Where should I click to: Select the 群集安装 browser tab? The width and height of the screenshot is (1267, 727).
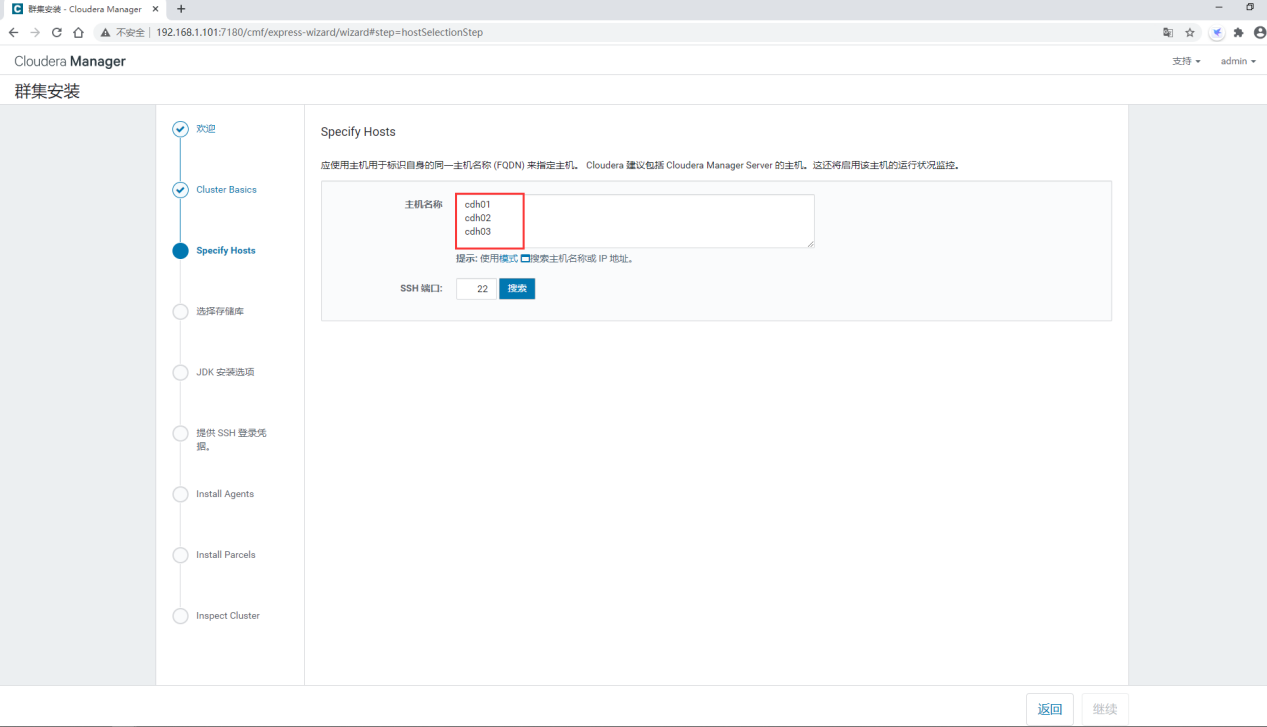86,9
